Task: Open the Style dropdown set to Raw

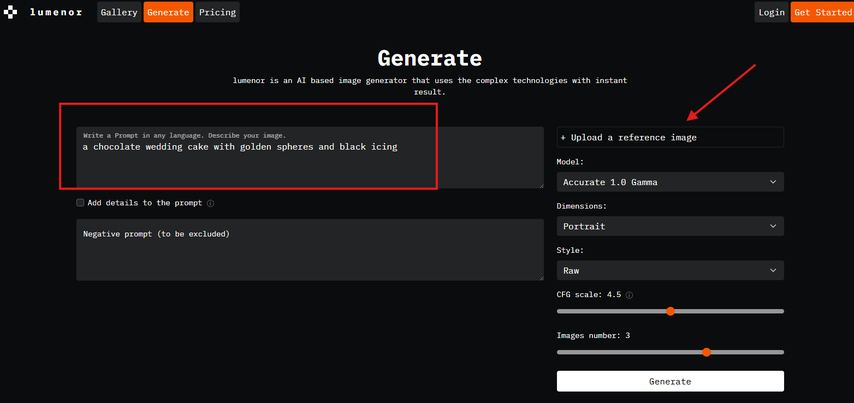Action: tap(670, 270)
